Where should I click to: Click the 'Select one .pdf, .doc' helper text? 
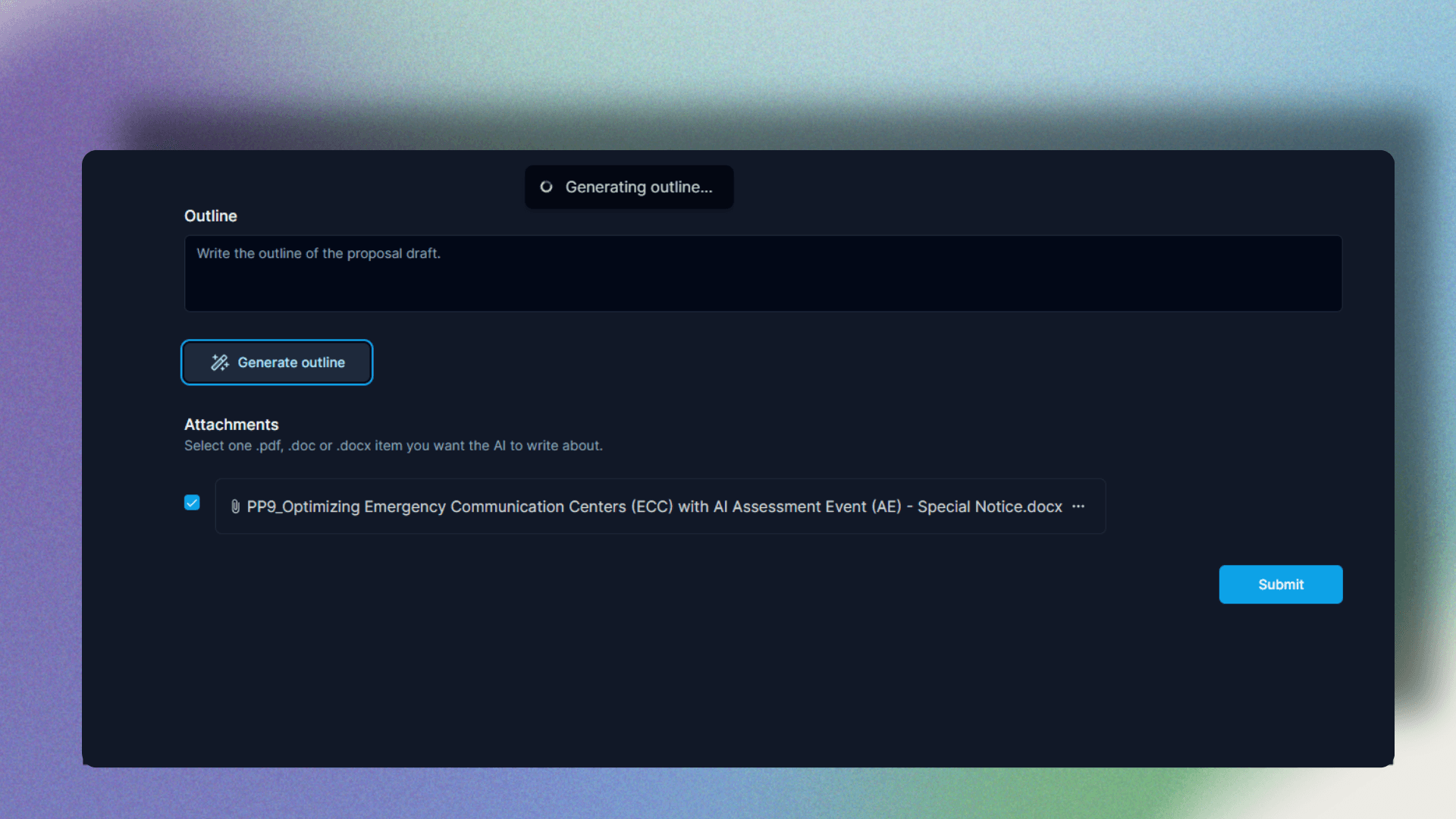click(x=393, y=446)
